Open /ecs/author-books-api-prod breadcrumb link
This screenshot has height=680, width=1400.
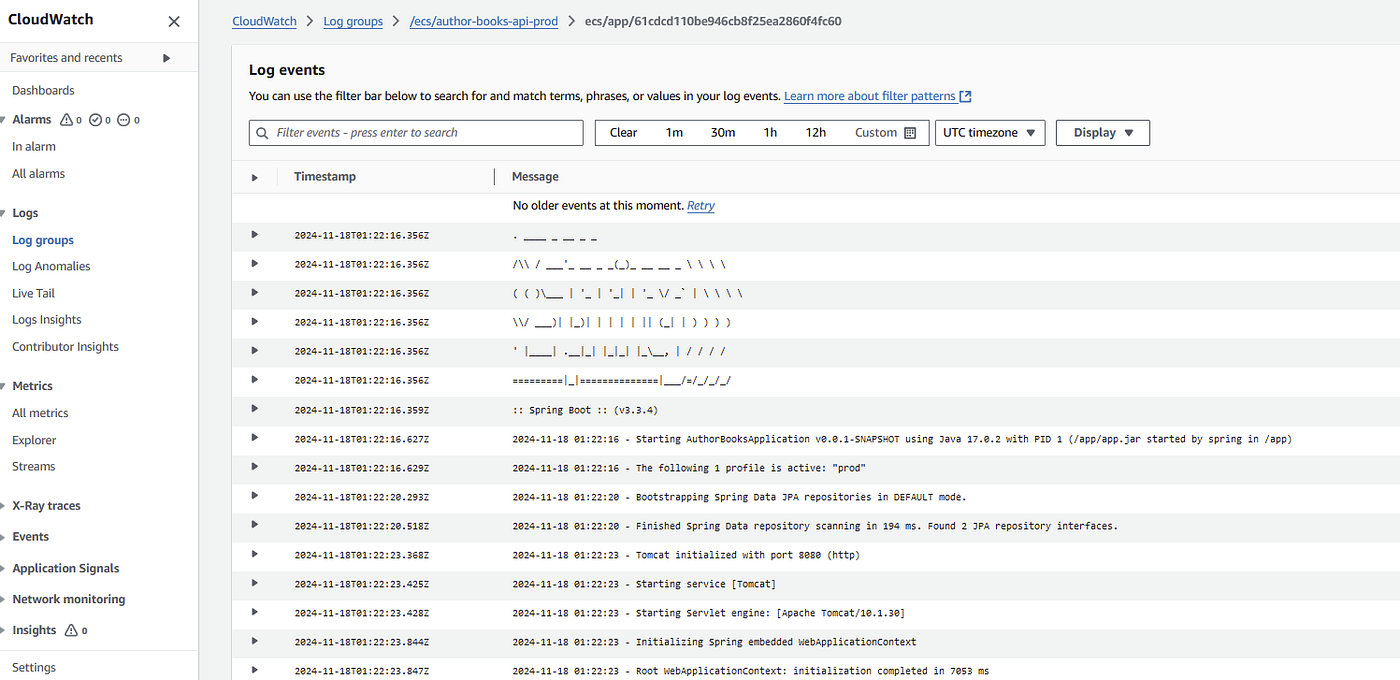(484, 21)
